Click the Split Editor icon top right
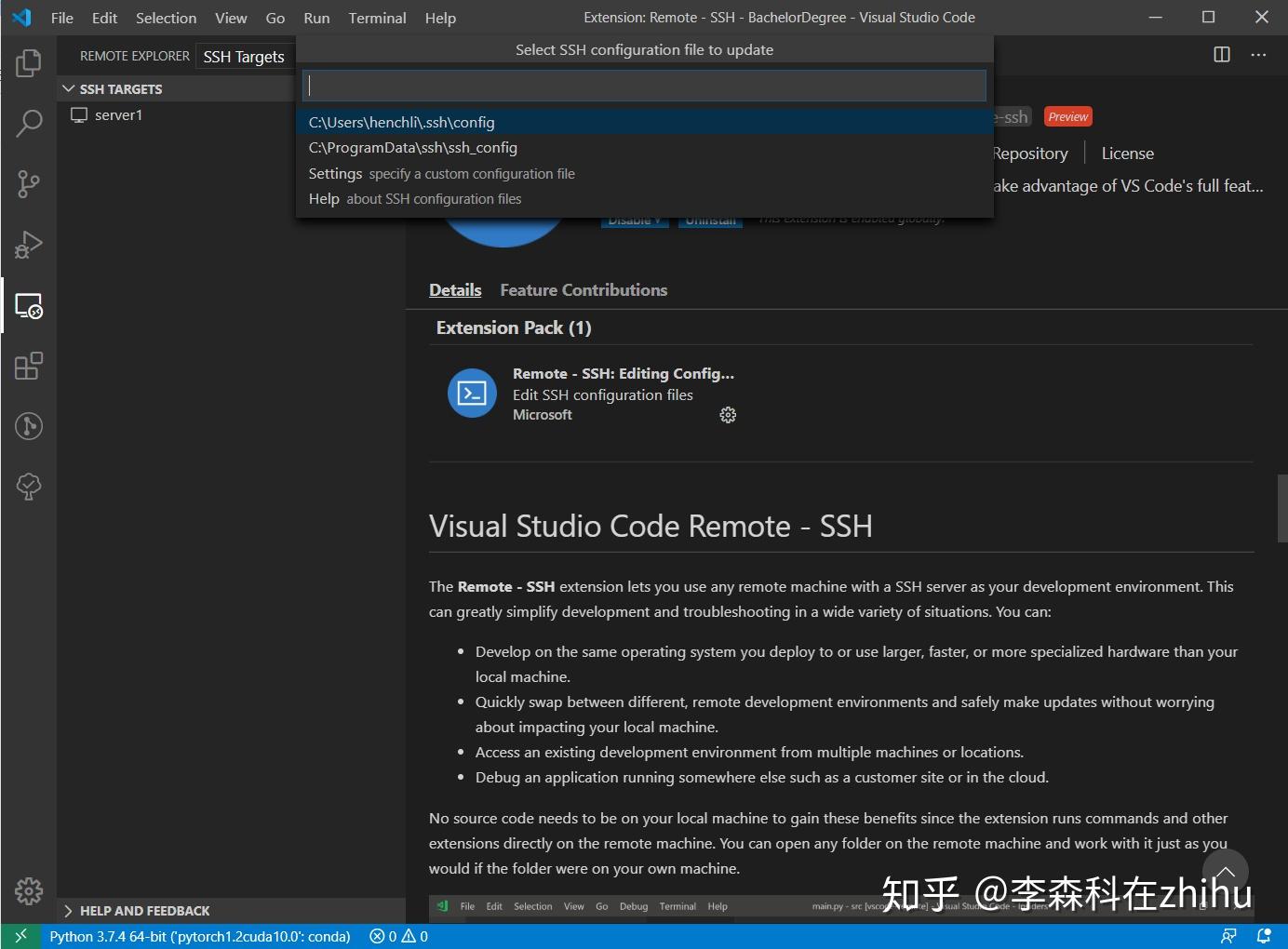 pyautogui.click(x=1221, y=54)
